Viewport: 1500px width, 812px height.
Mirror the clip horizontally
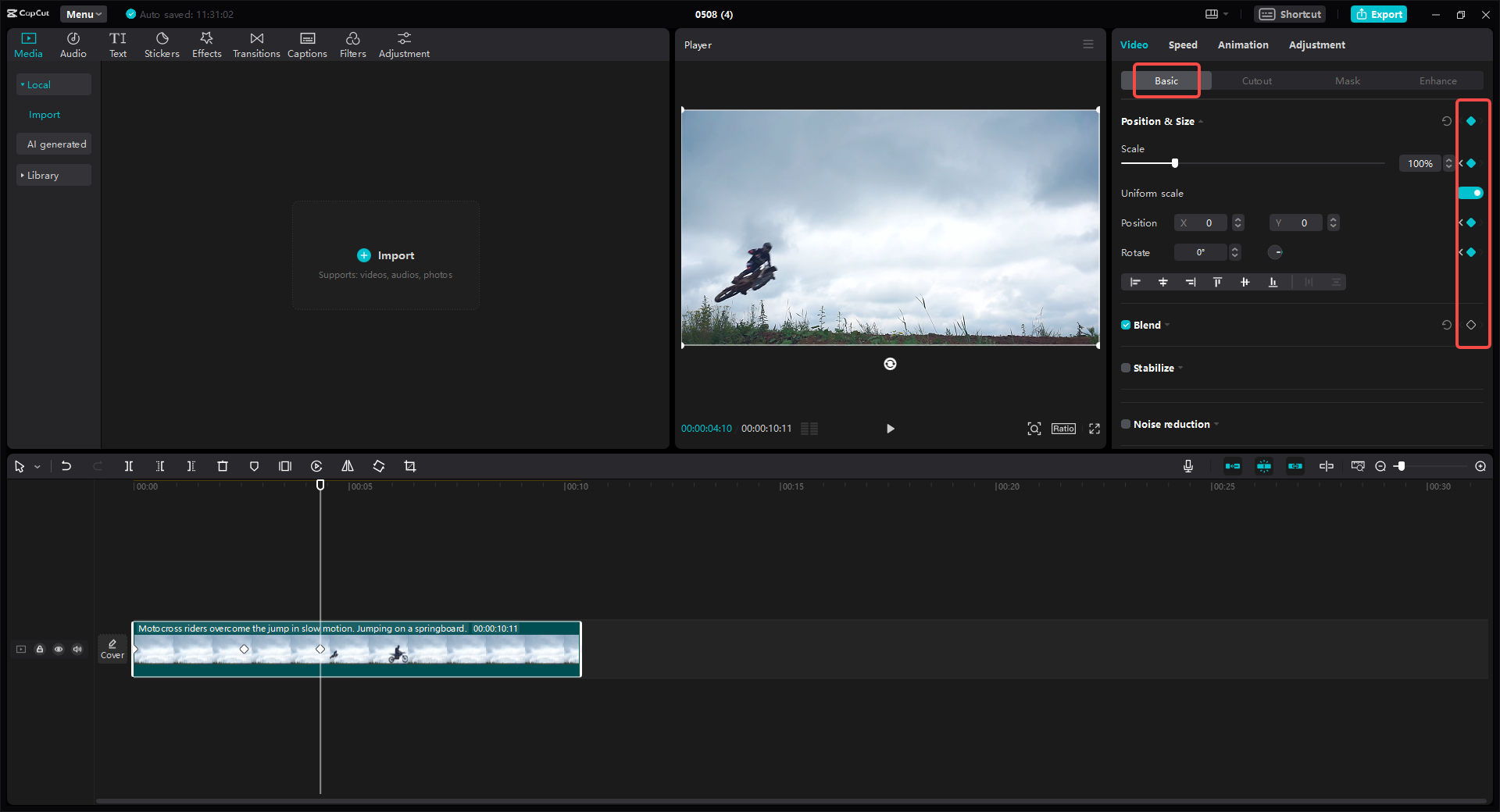348,466
